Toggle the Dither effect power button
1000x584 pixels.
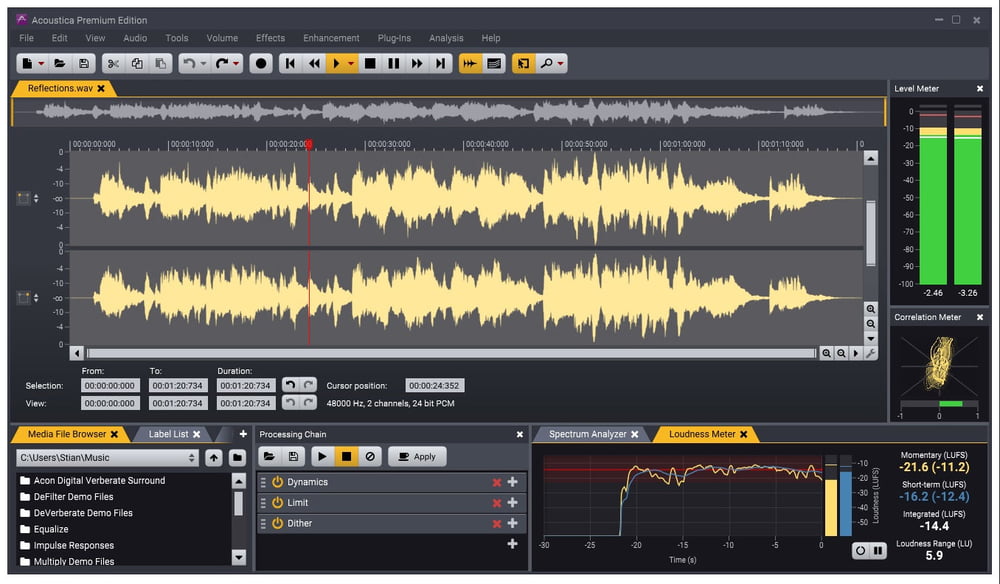click(x=277, y=523)
